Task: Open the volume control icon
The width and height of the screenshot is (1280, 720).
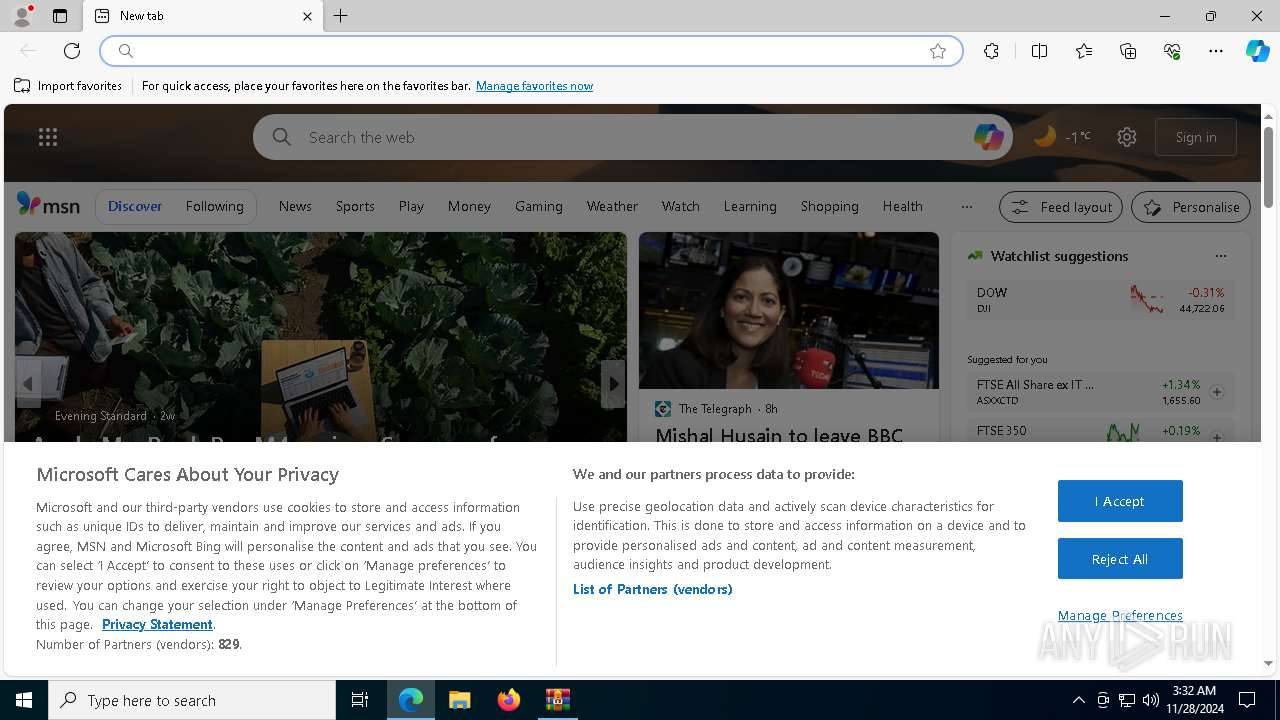Action: click(1150, 700)
